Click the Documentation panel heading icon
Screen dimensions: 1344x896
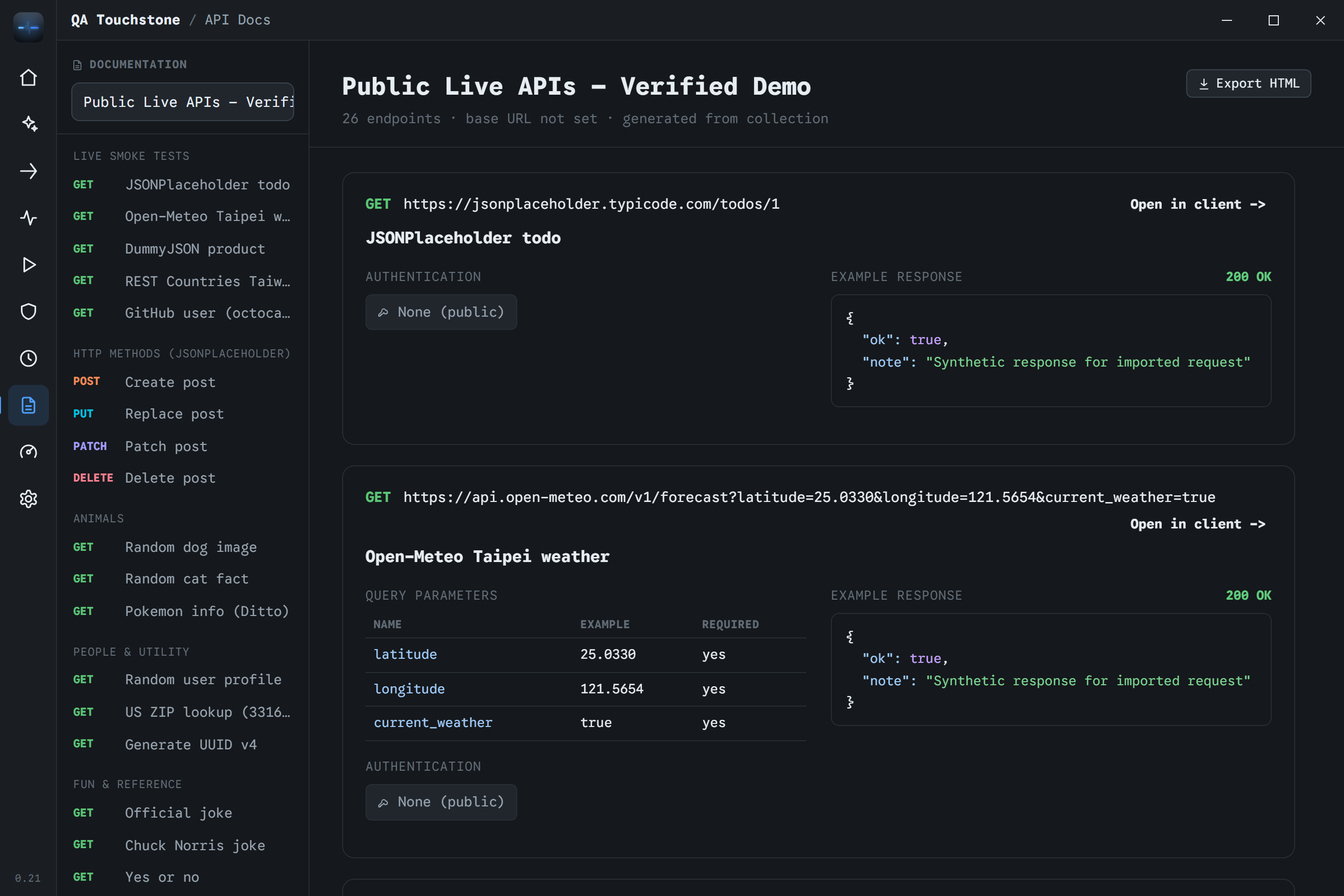pyautogui.click(x=78, y=65)
